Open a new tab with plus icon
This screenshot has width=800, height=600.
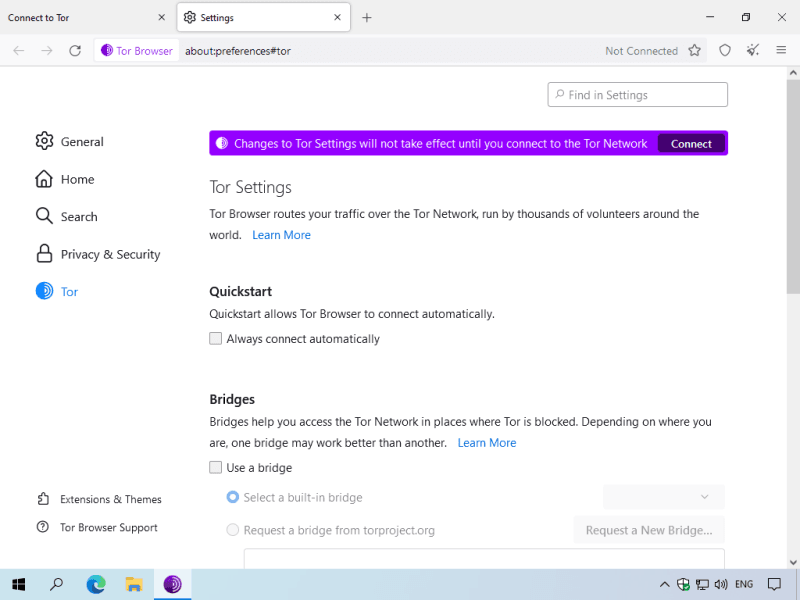(367, 18)
